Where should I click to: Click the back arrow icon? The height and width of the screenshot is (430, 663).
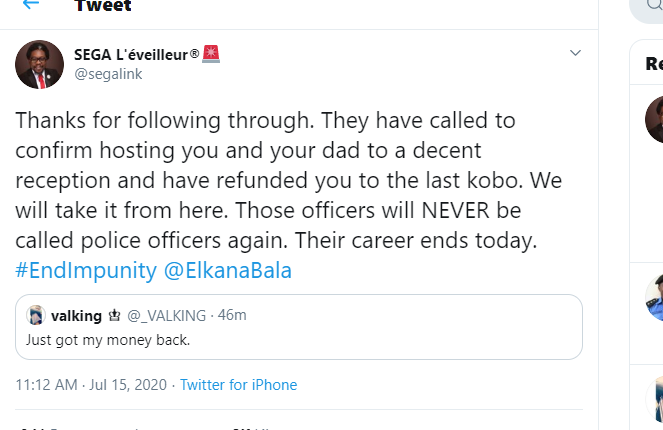[31, 4]
